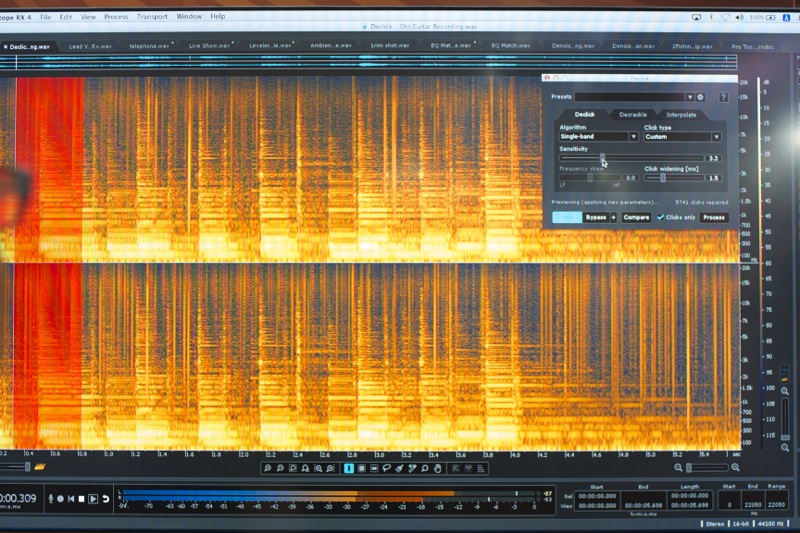Viewport: 800px width, 533px height.
Task: Switch to the Interpolate tab
Action: click(x=681, y=115)
